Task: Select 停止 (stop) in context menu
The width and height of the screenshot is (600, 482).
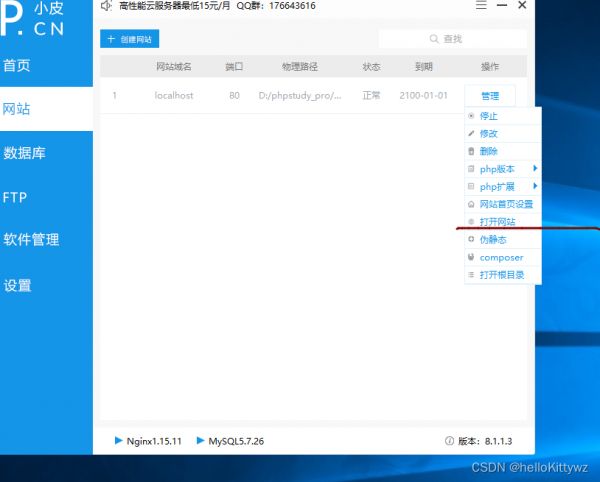Action: coord(489,116)
